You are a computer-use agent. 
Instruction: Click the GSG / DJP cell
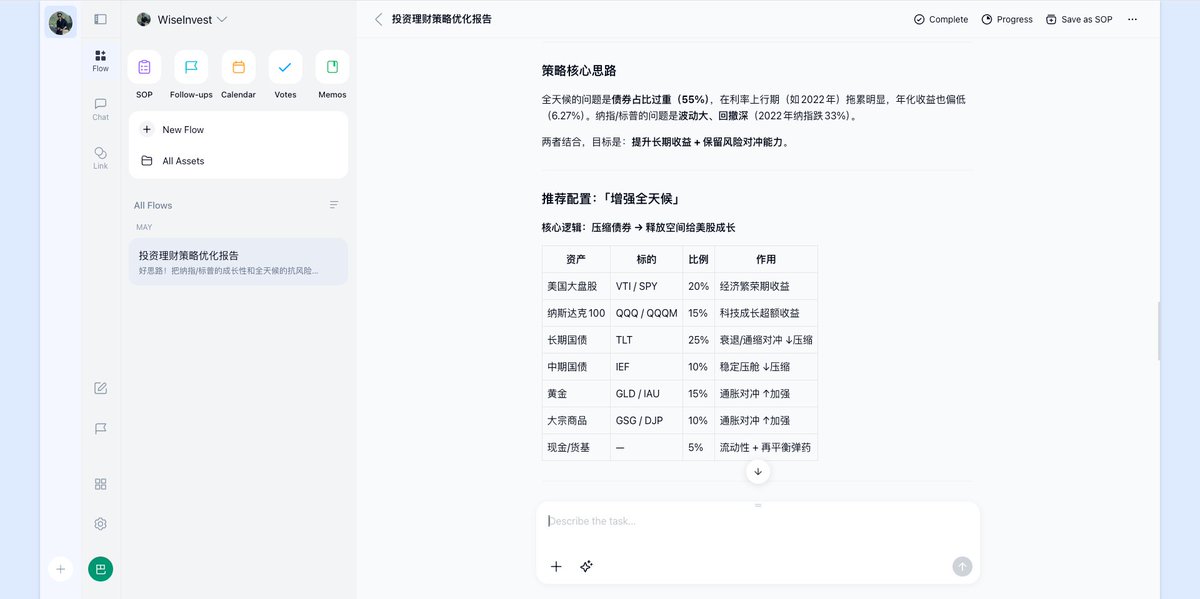[x=647, y=420]
